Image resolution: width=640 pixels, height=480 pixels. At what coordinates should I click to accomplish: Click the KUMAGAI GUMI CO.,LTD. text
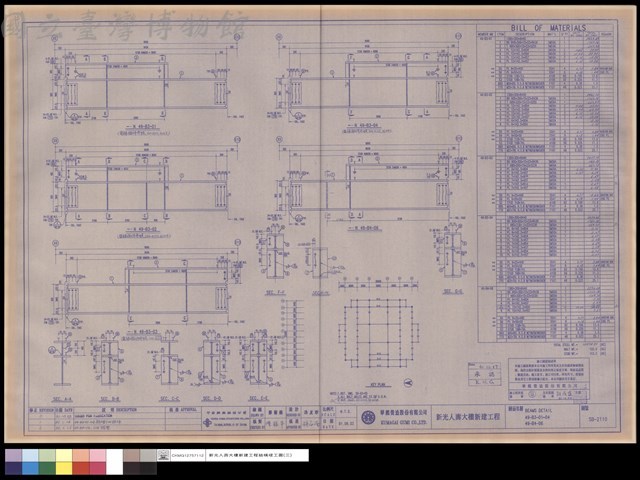[x=404, y=422]
